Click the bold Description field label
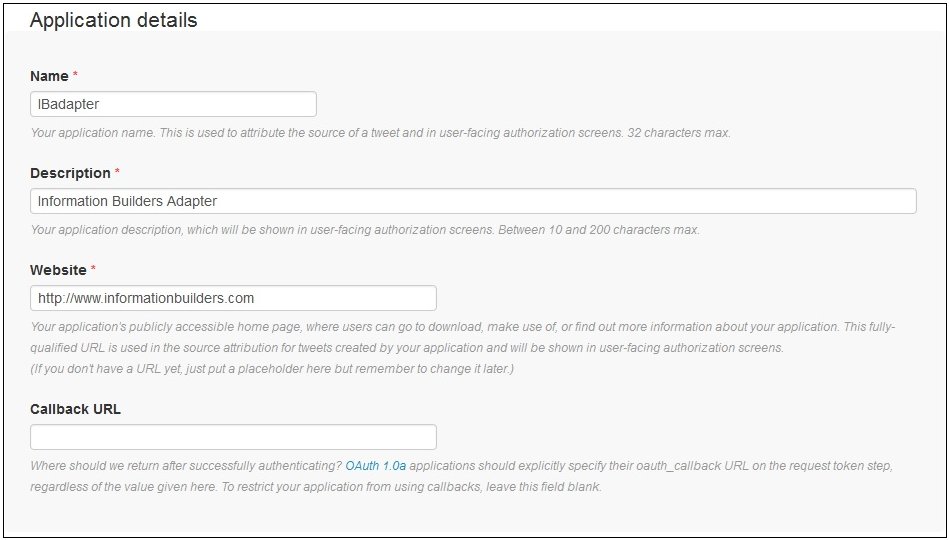 coord(70,173)
